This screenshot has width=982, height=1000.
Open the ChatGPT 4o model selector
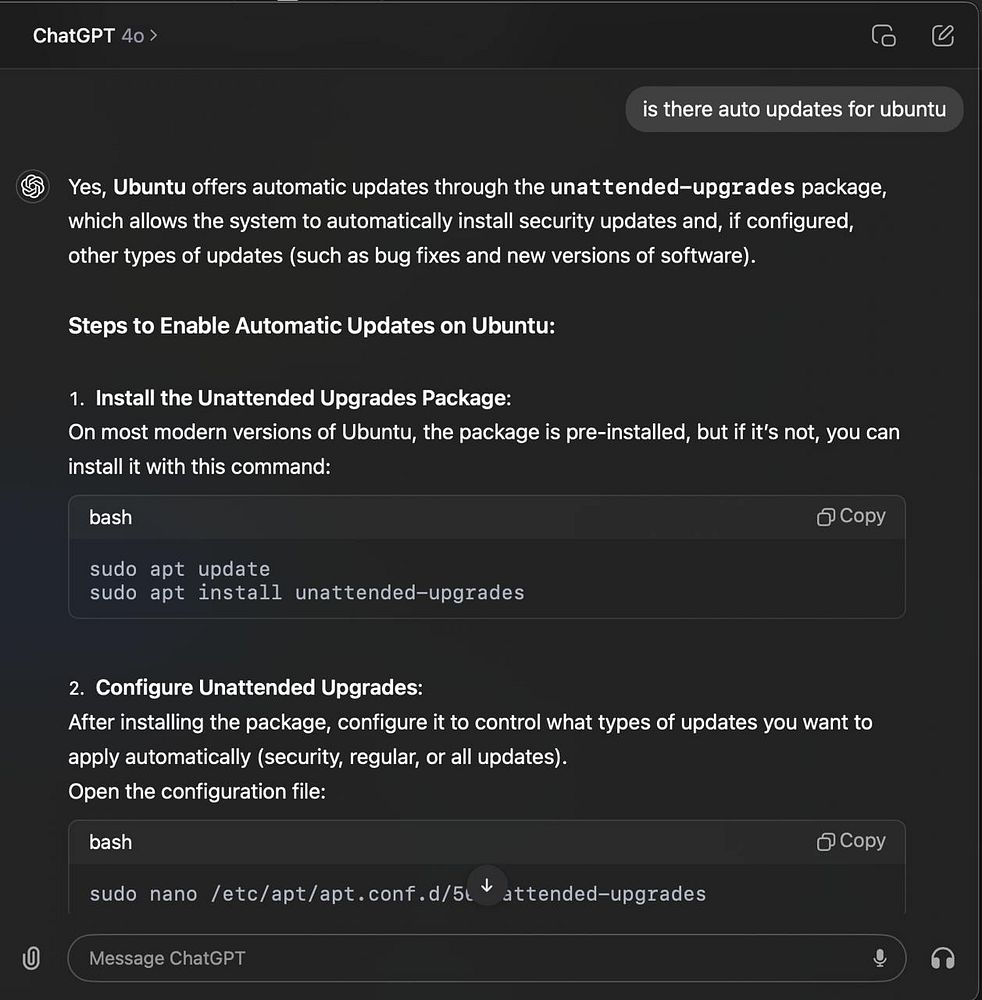coord(95,36)
